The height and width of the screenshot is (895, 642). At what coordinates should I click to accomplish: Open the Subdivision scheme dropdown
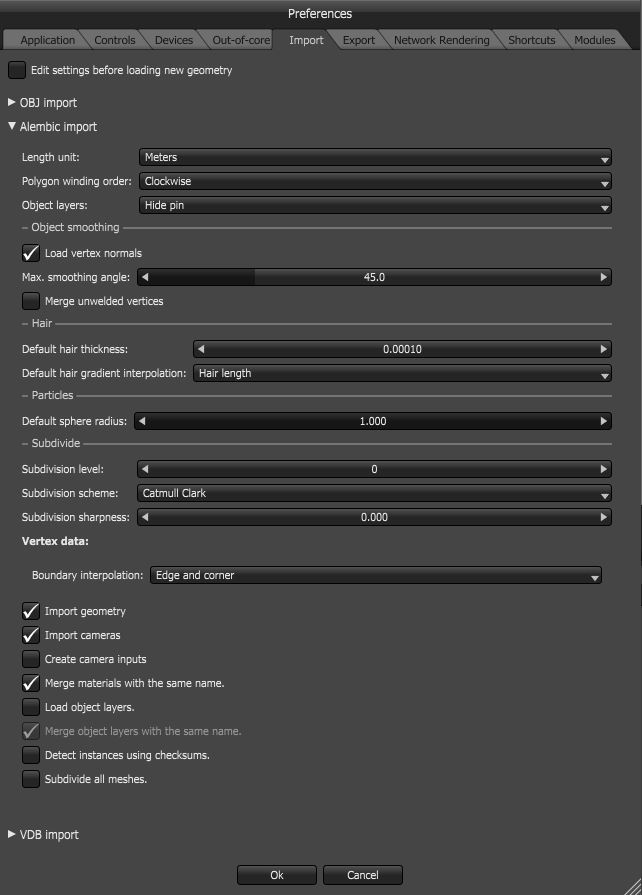click(x=375, y=493)
